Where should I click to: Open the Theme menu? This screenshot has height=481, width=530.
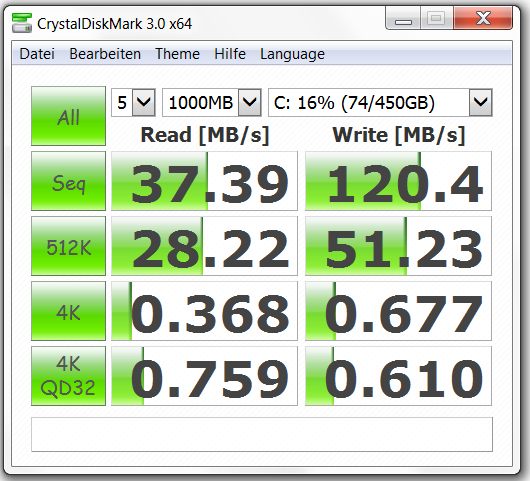click(x=177, y=54)
